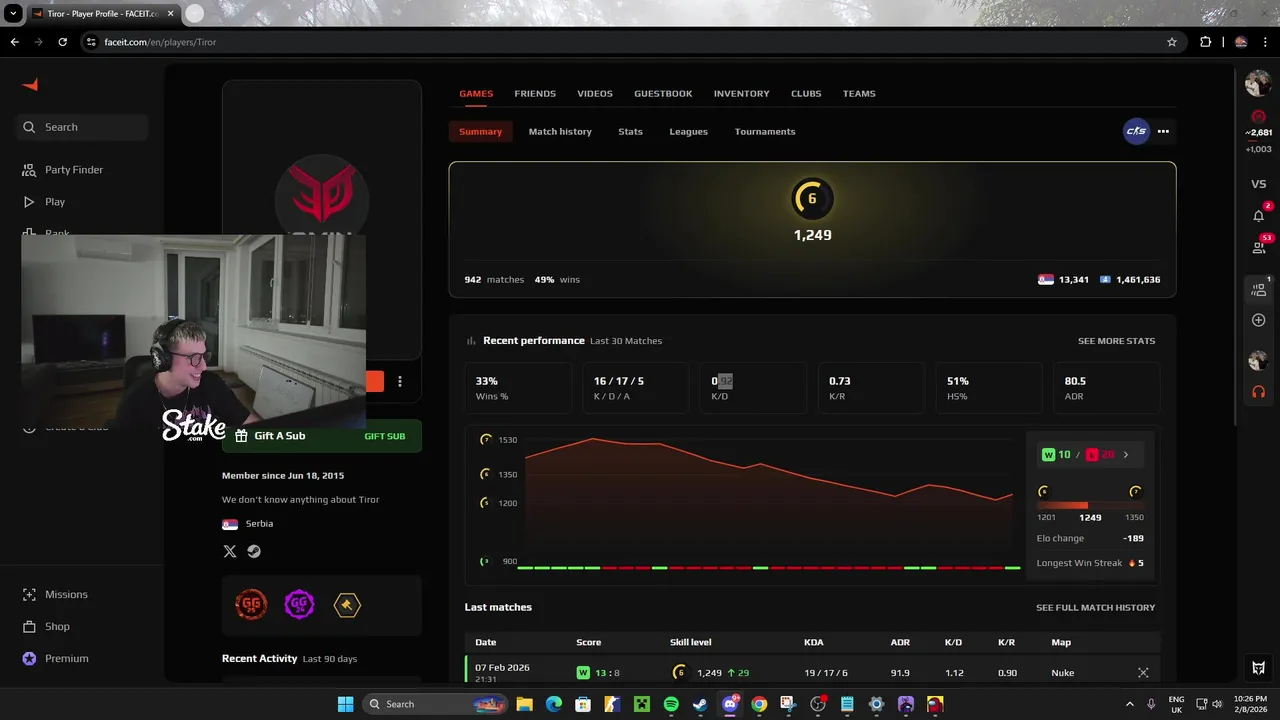Viewport: 1280px width, 720px height.
Task: Open browser extensions puzzle icon
Action: (x=1205, y=42)
